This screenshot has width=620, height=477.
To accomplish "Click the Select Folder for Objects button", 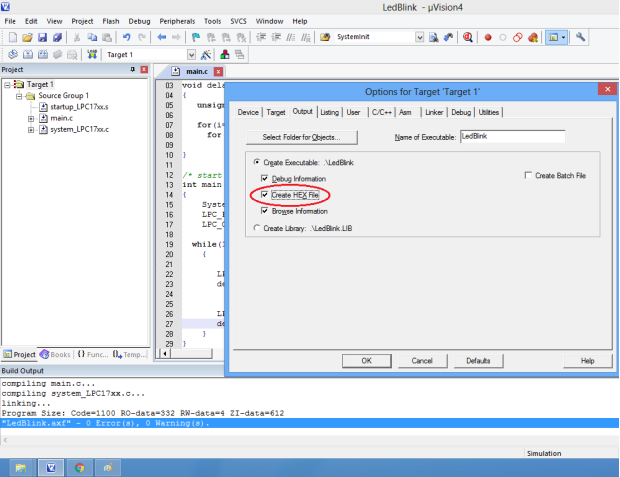I will [x=301, y=136].
